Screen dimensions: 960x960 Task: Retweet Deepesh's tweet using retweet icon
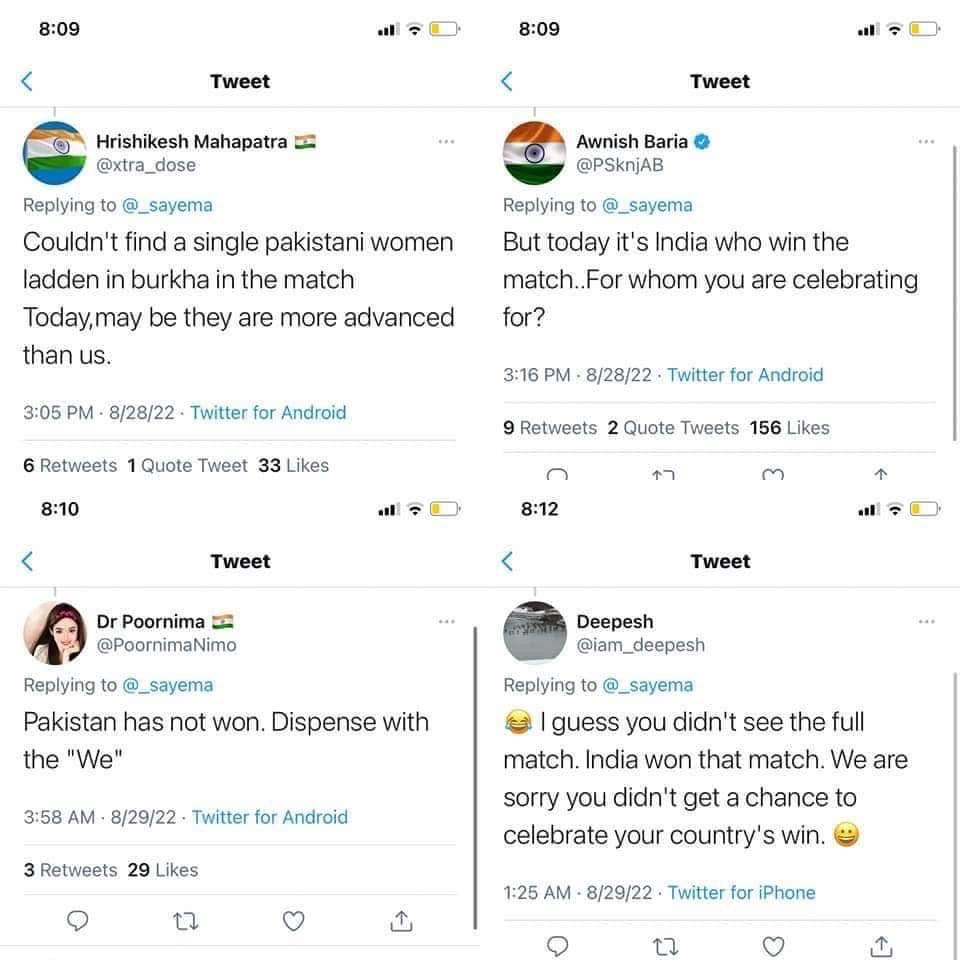(x=666, y=944)
